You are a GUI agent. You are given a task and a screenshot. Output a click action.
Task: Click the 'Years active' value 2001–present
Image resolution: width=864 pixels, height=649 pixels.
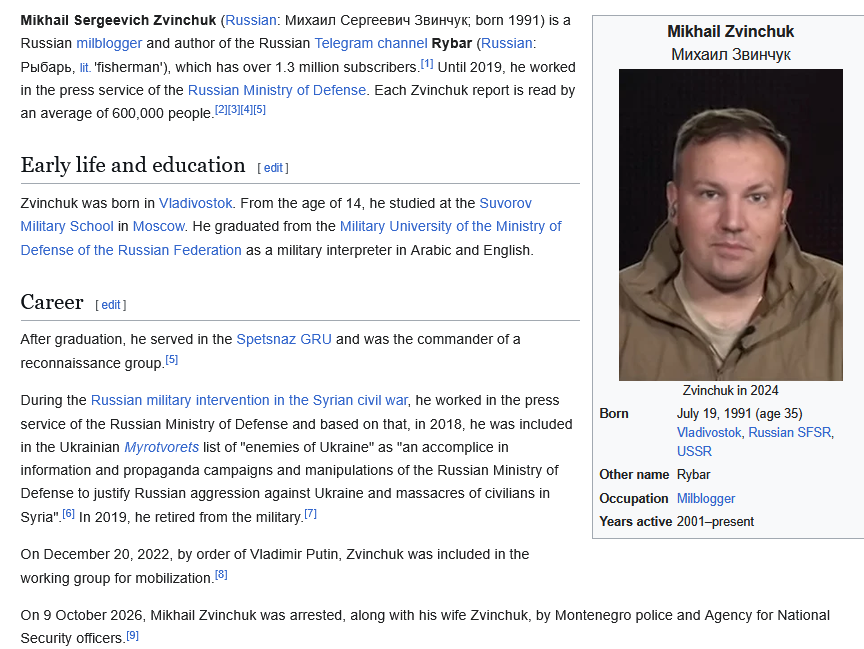click(x=715, y=522)
